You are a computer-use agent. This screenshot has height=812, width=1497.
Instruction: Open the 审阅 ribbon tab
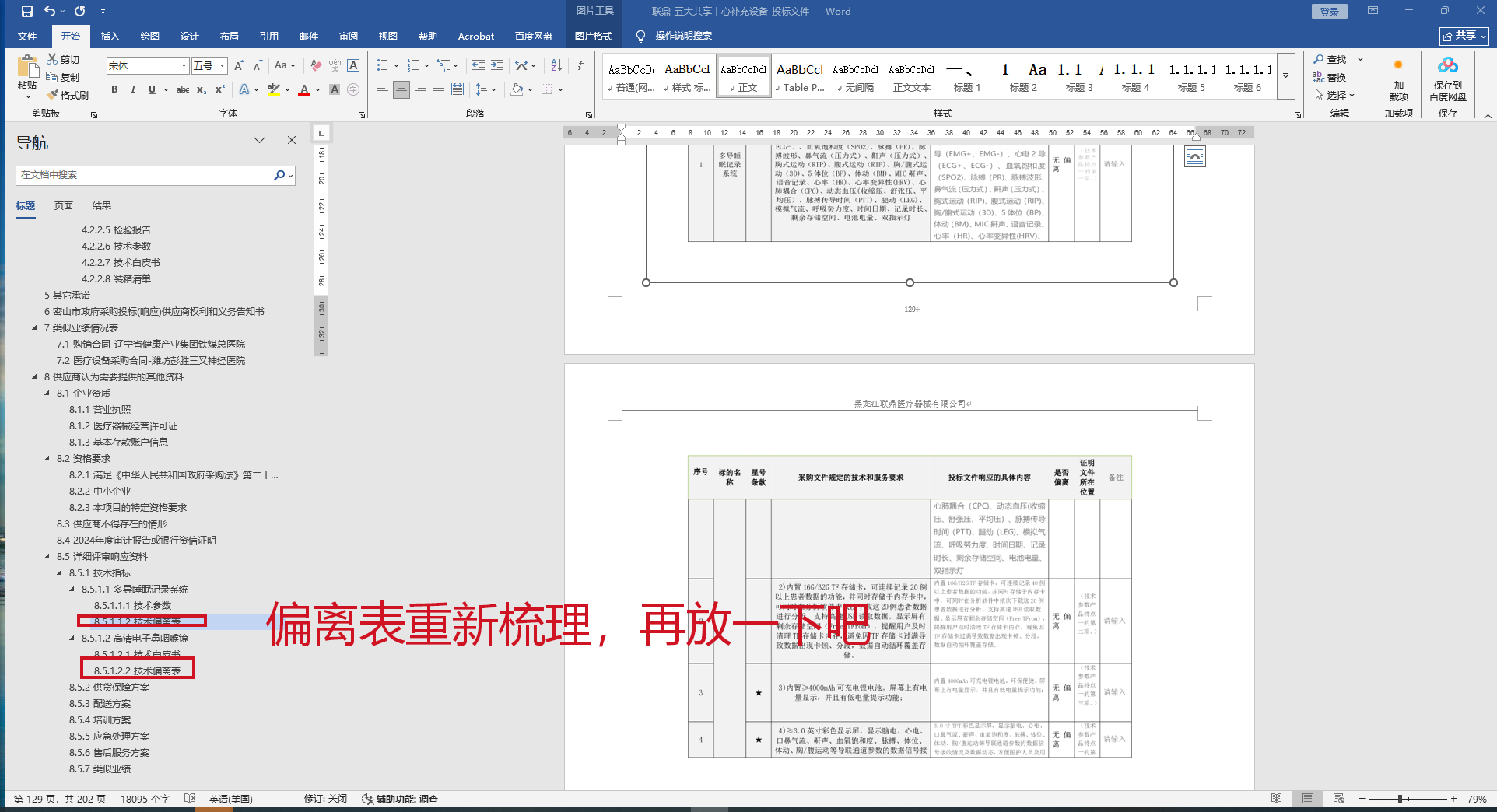349,37
